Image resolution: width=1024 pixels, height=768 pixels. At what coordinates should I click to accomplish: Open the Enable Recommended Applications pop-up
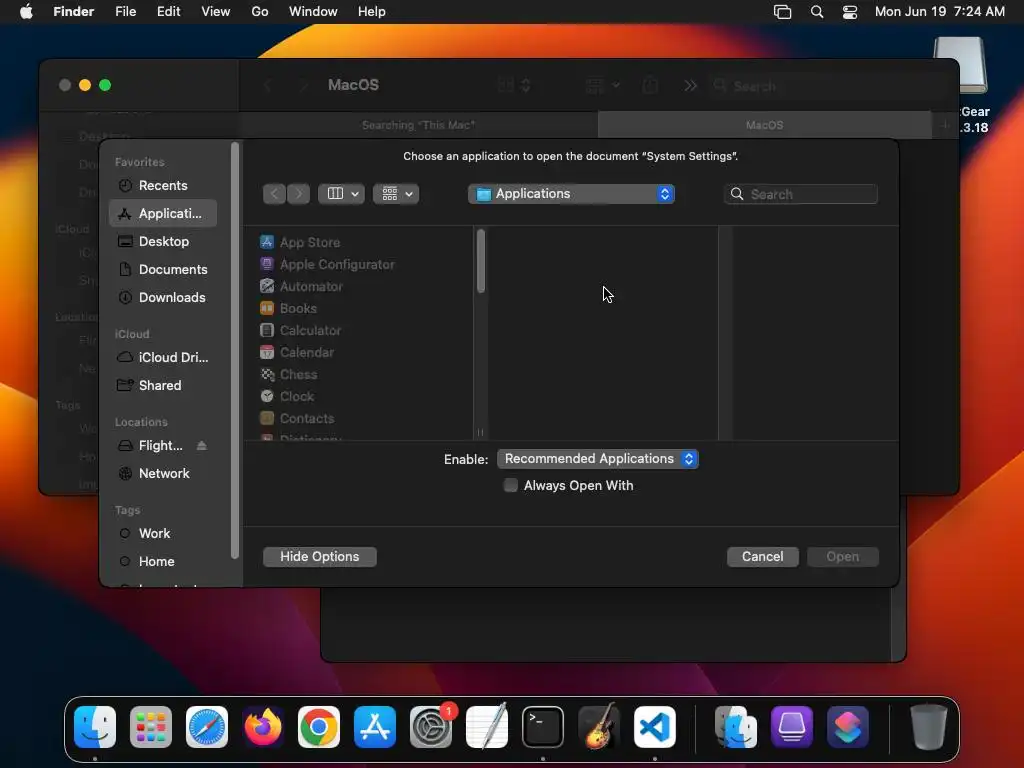click(598, 459)
